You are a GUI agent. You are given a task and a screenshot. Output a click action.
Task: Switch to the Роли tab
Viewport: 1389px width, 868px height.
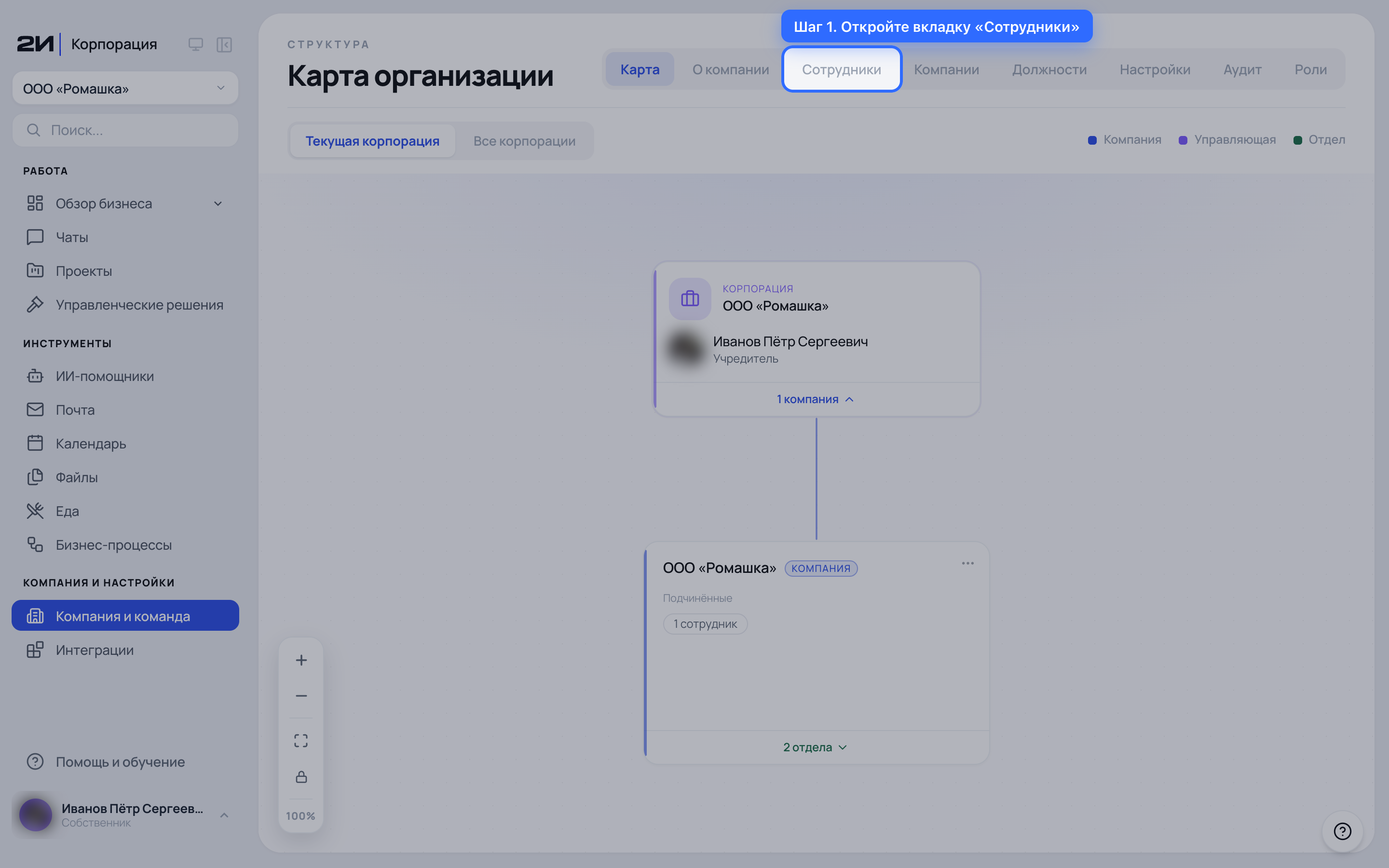(x=1310, y=69)
